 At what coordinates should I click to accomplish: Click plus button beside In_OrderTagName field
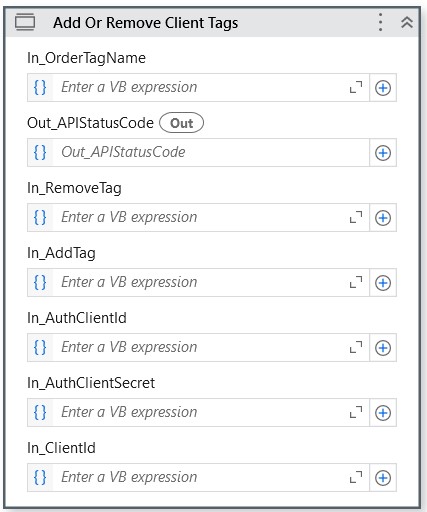click(x=383, y=88)
